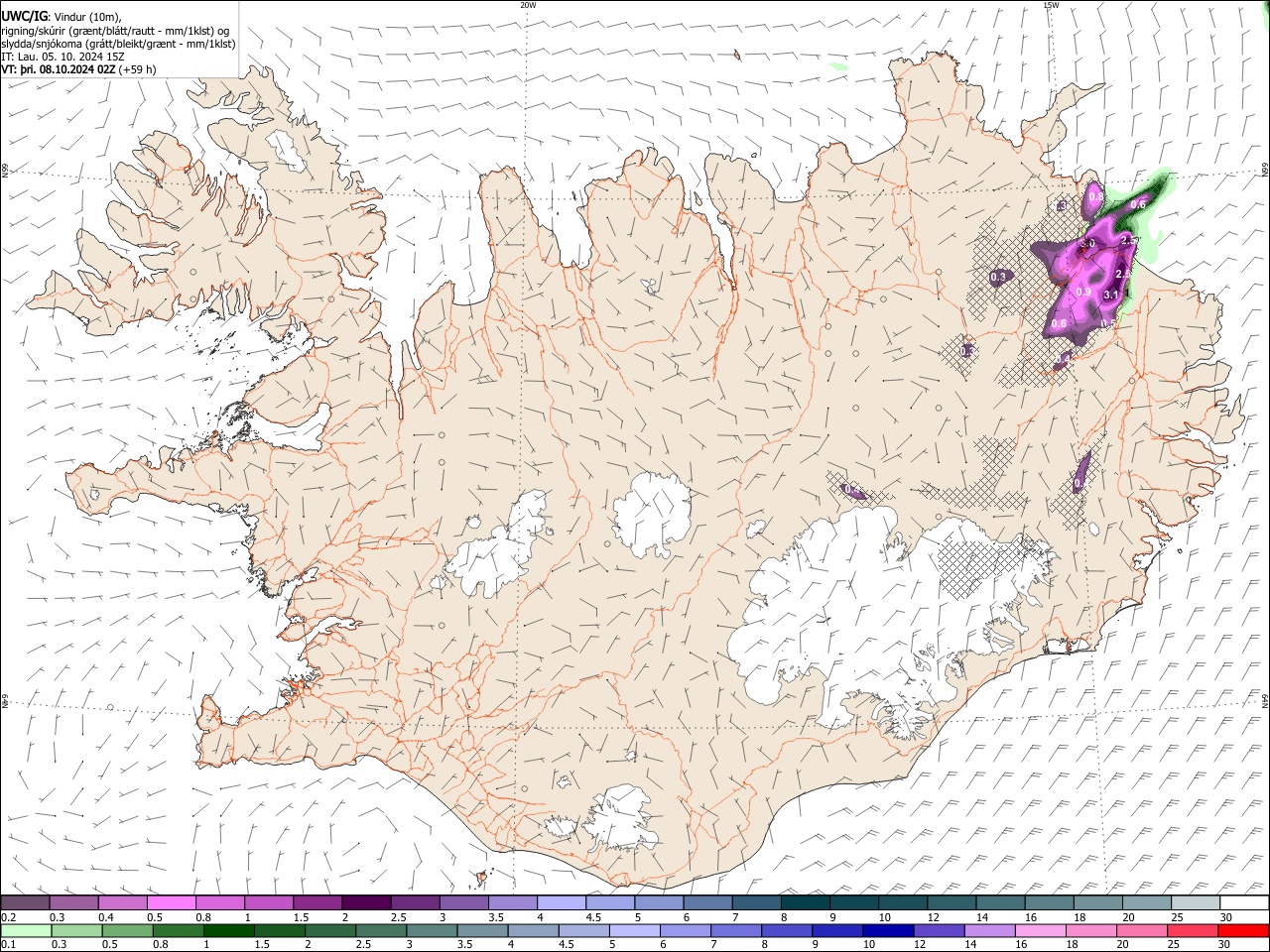Click the deep navy blue 10 swatch in rain legend

(x=886, y=931)
